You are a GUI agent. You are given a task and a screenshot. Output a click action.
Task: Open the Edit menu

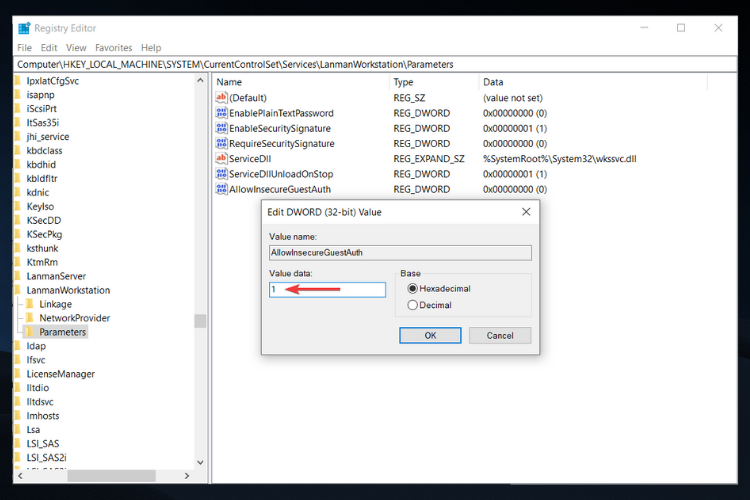(x=49, y=48)
